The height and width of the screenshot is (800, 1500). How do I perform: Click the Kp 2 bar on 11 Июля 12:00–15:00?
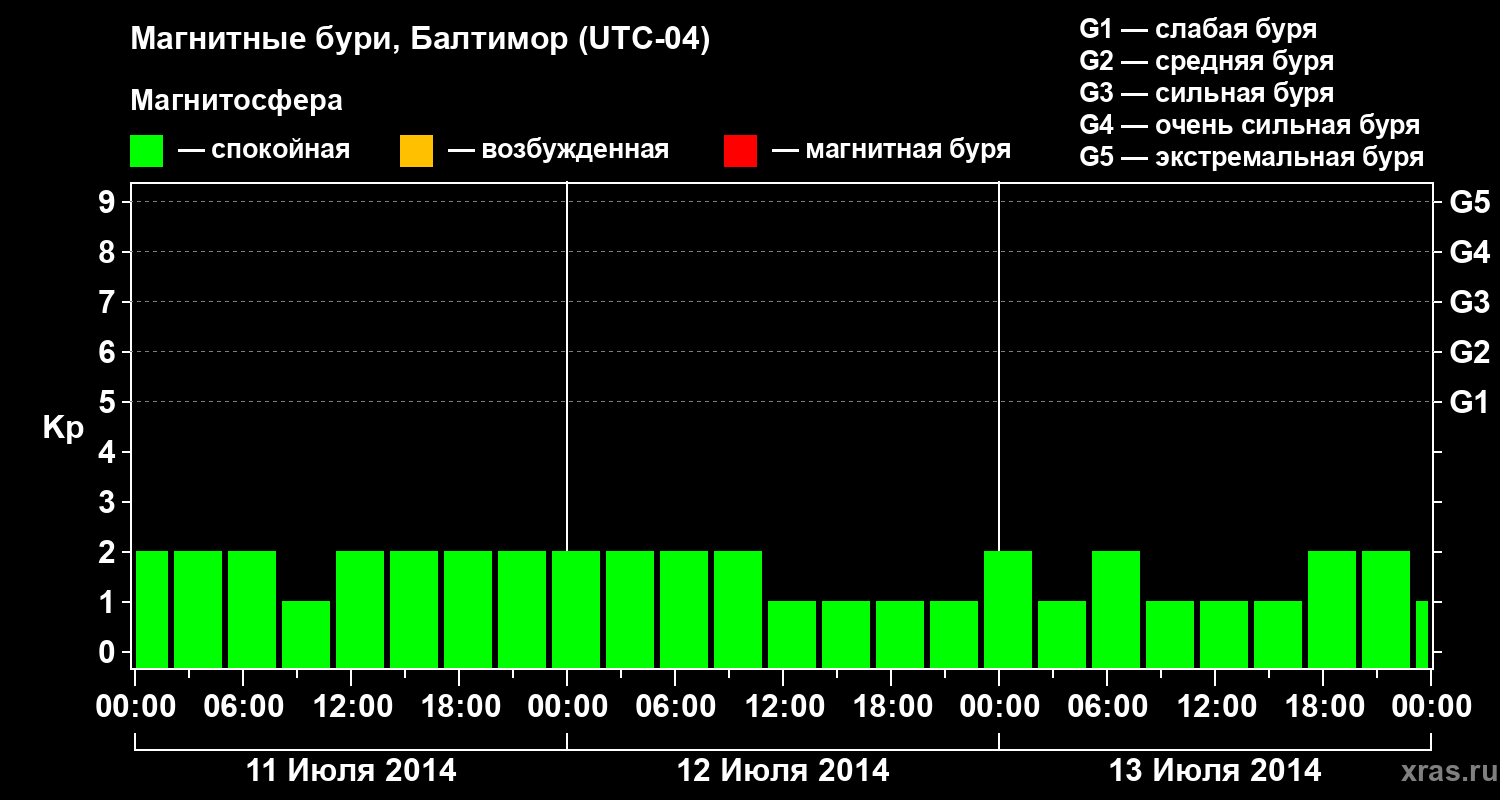click(360, 609)
